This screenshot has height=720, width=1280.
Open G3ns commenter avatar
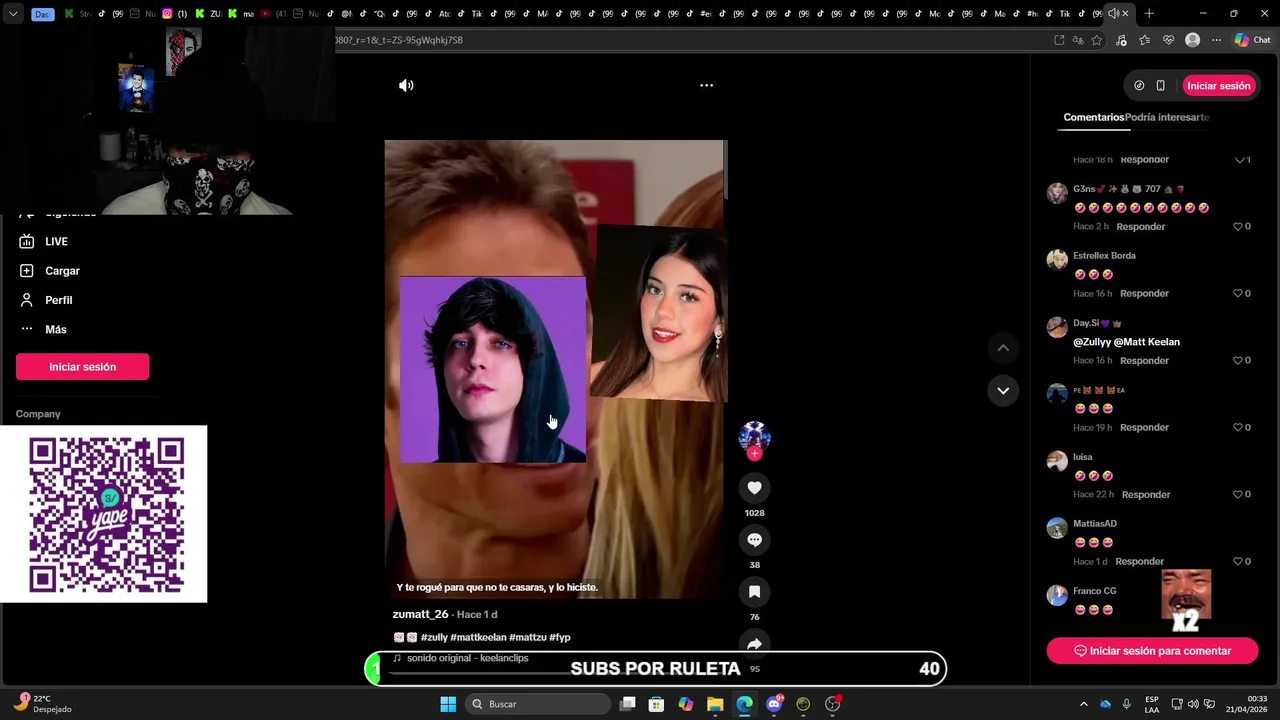tap(1057, 193)
